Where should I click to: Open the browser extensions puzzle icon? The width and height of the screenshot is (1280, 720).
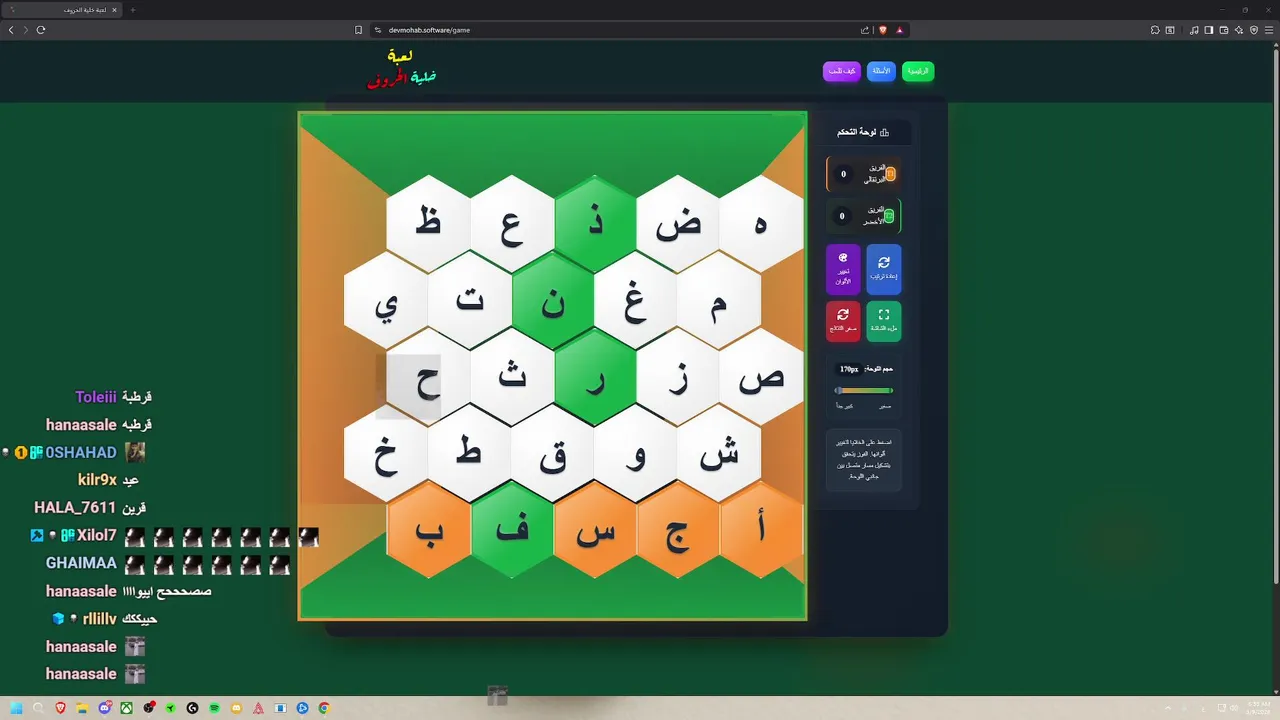click(1155, 30)
